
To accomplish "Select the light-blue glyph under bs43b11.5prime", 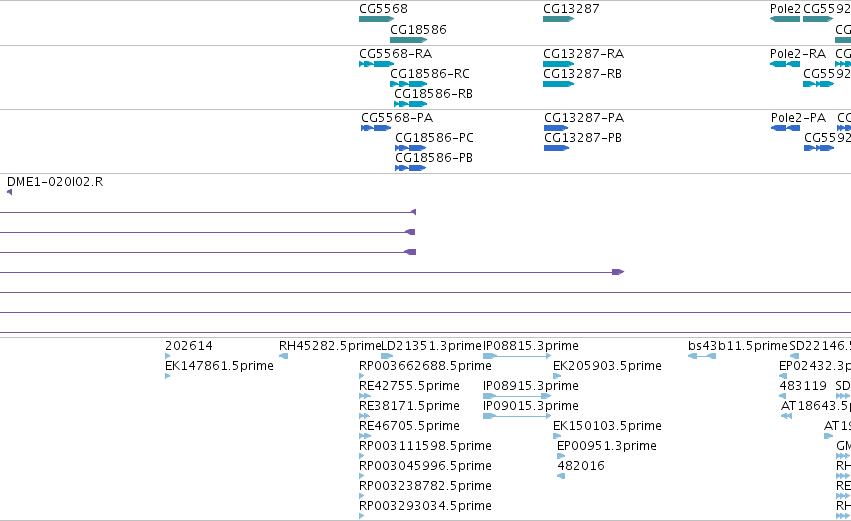I will tap(702, 356).
